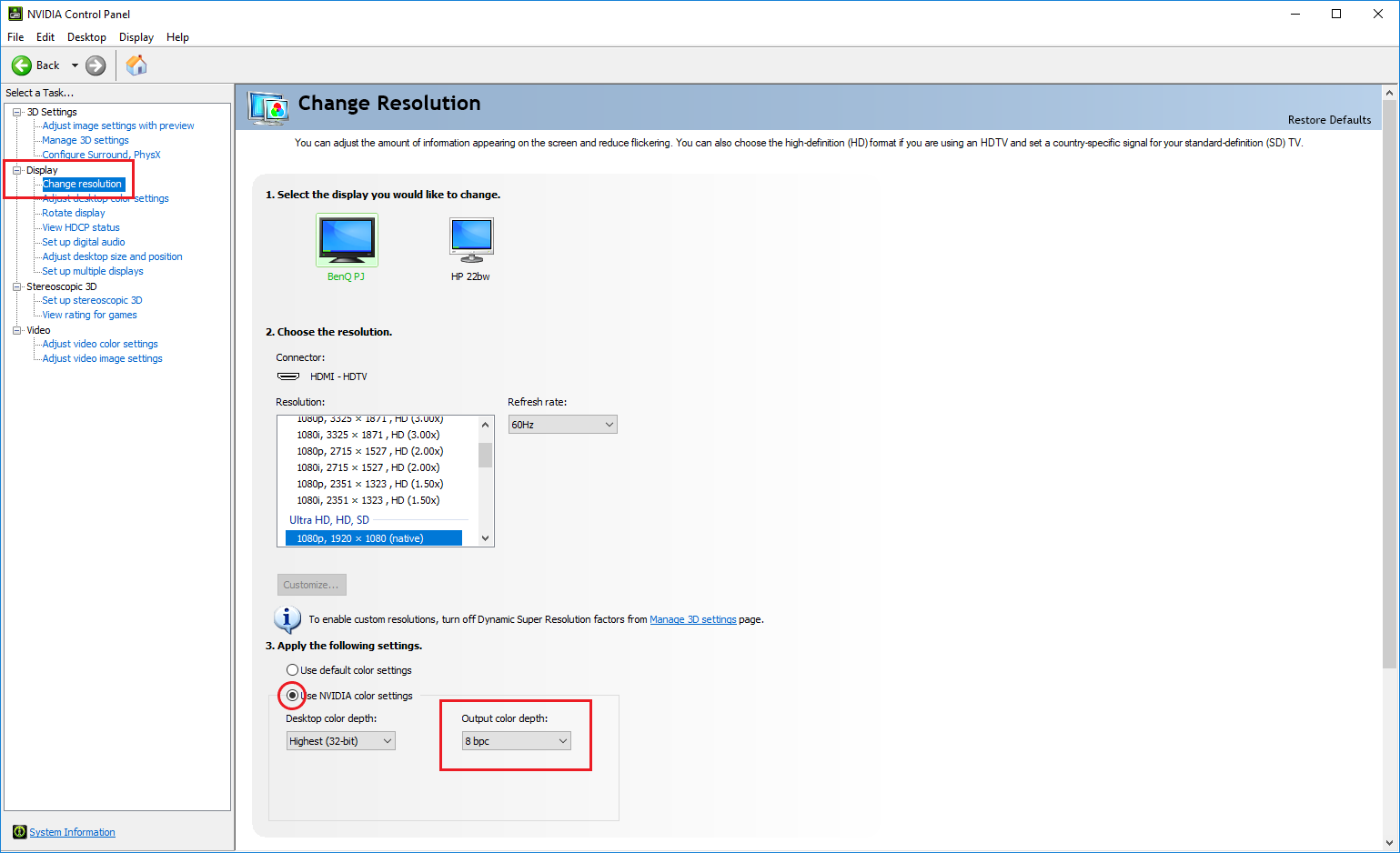Select 1080i, 2715 × 1527, HD (2.00x)
Viewport: 1400px width, 853px height.
point(368,467)
